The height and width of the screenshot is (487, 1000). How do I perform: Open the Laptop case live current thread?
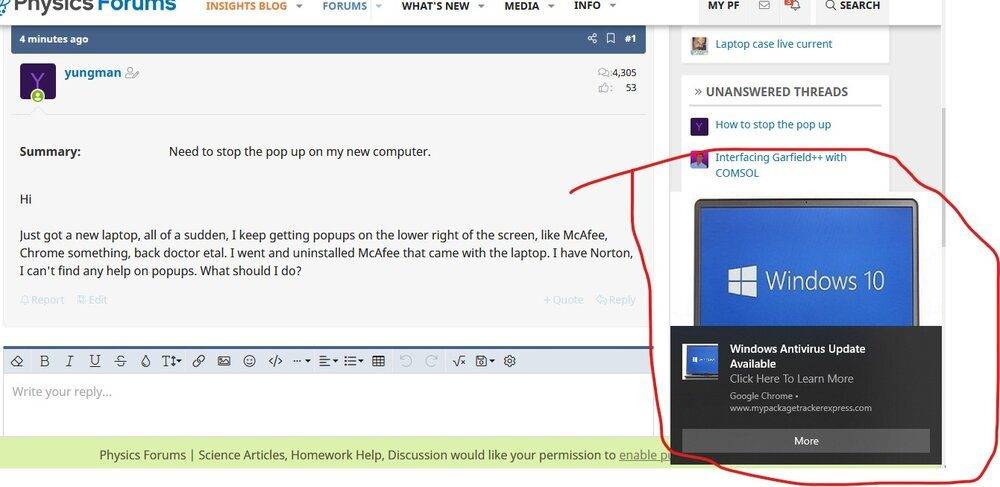click(x=774, y=44)
